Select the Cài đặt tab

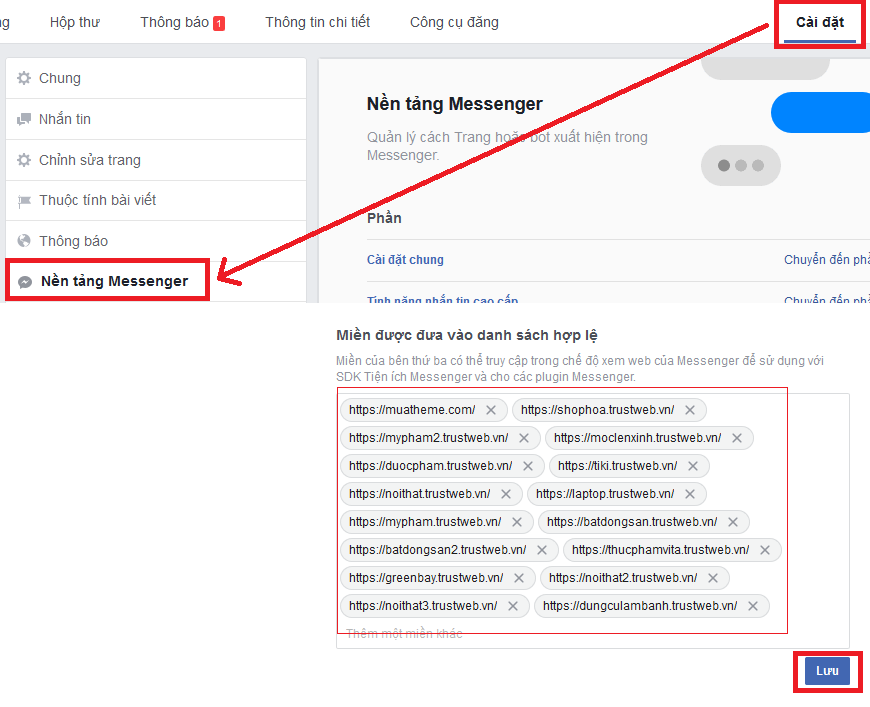[x=820, y=19]
